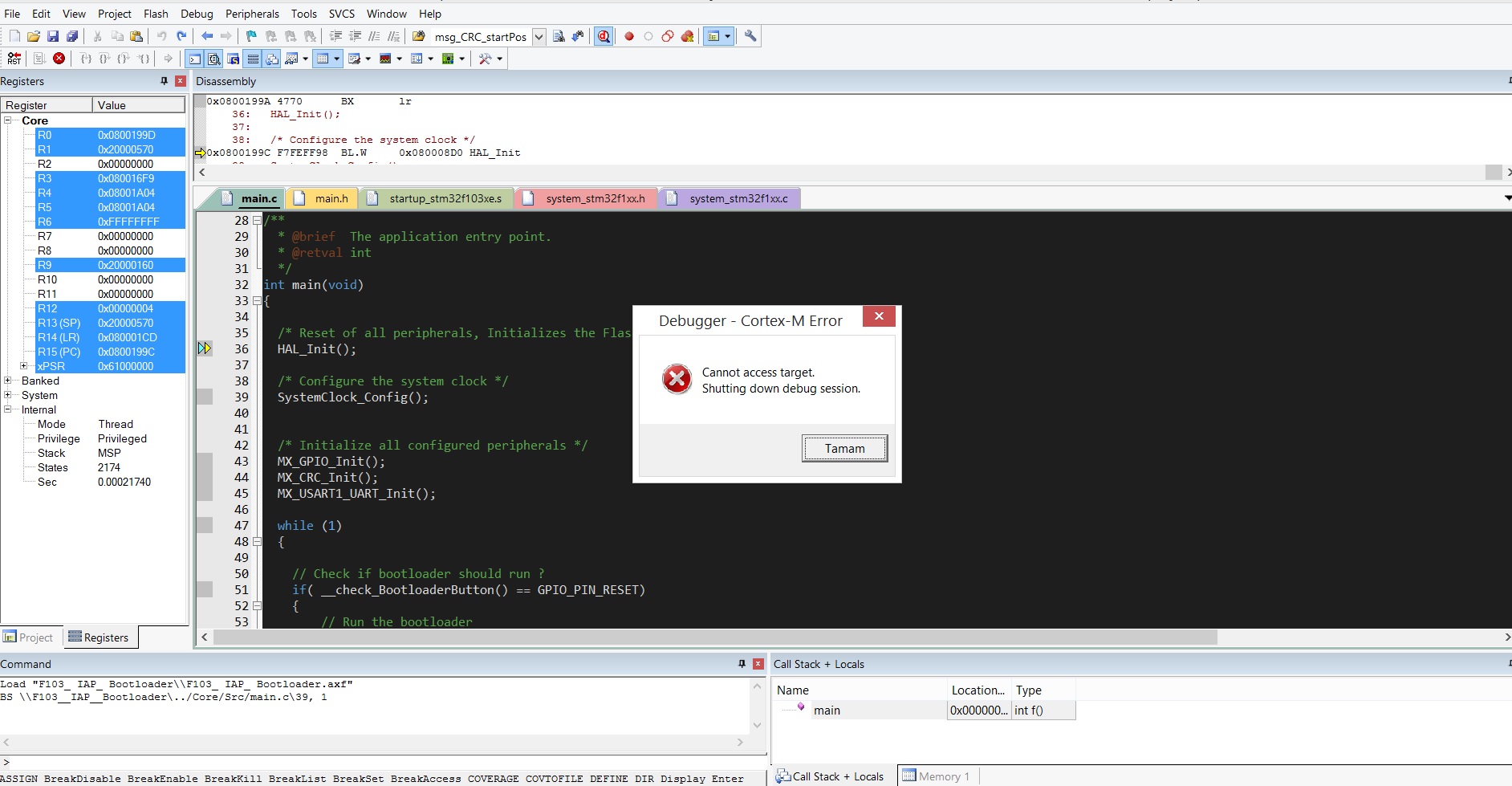This screenshot has height=786, width=1512.
Task: Open Configuration with the wrench icon
Action: [750, 36]
